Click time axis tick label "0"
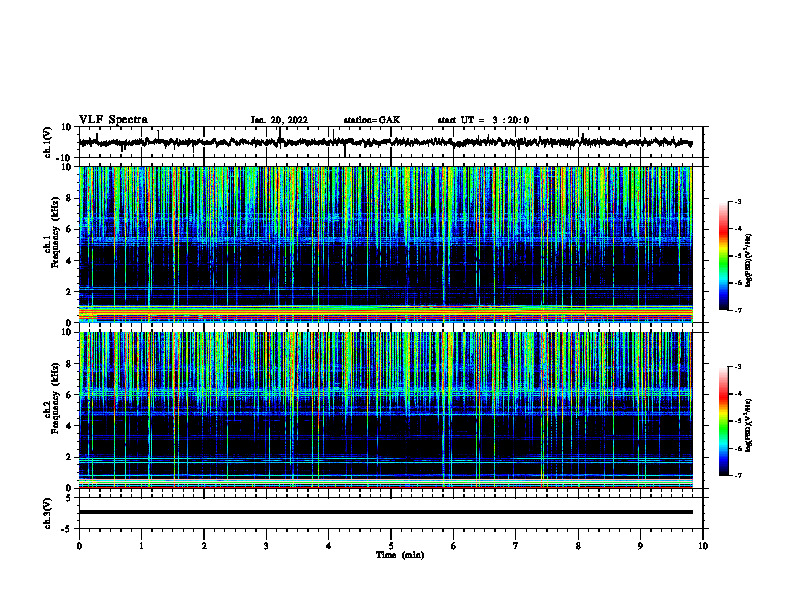792x612 pixels. (79, 546)
